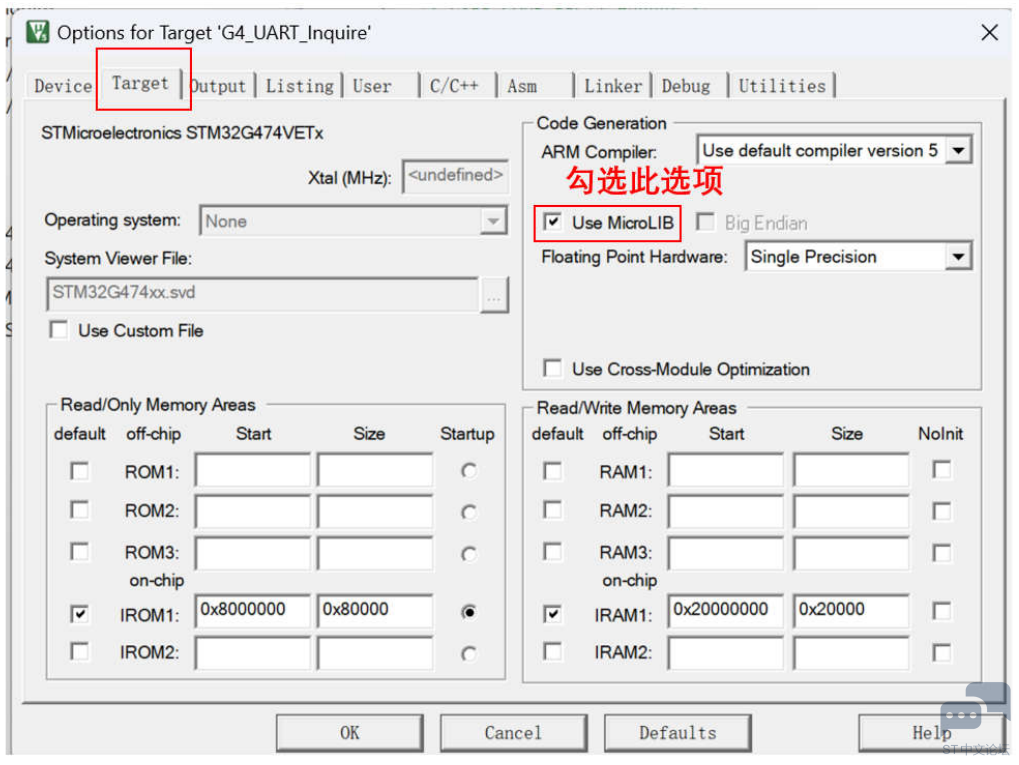Check the RAM1 default checkbox
Viewport: 1019px width, 765px height.
(552, 471)
